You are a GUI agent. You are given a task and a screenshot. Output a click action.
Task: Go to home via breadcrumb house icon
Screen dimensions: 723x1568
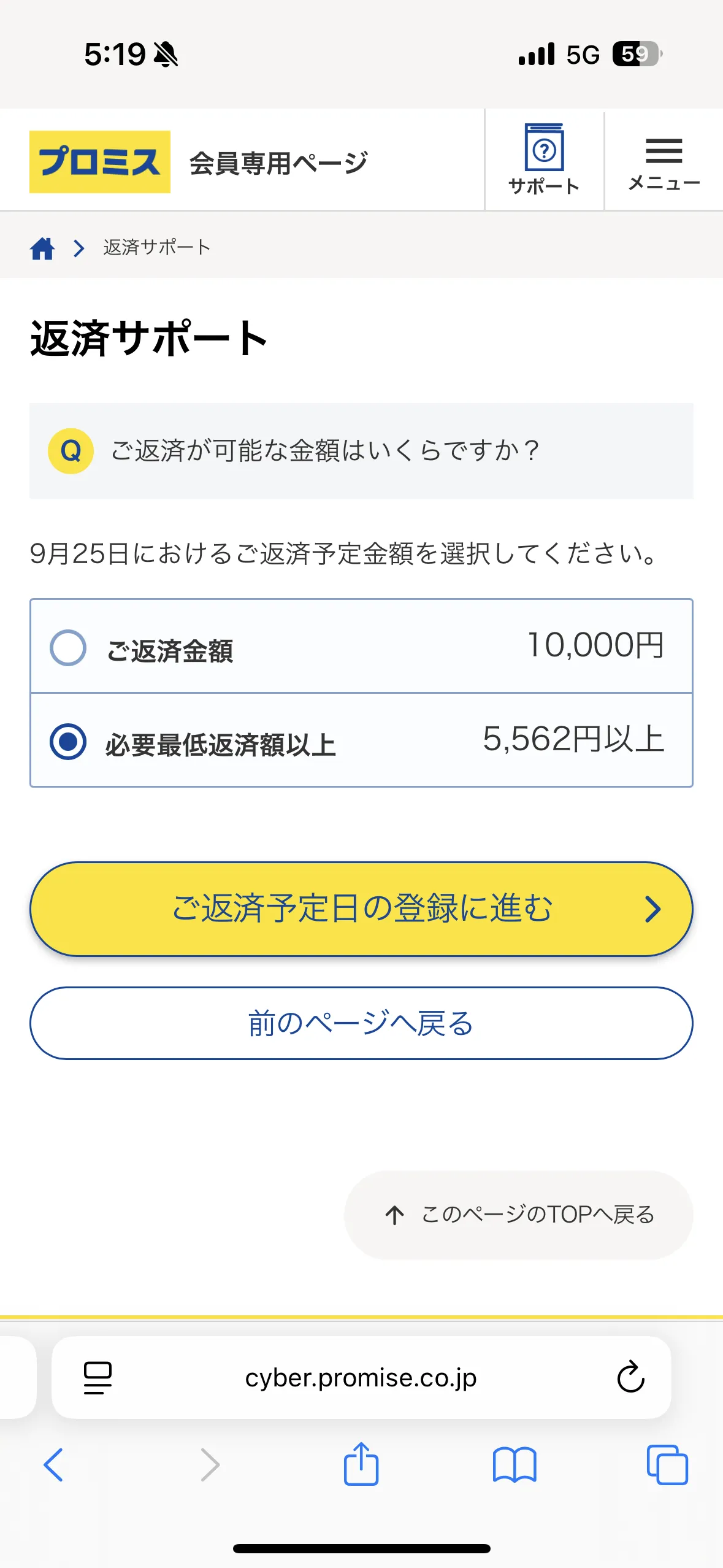click(42, 248)
